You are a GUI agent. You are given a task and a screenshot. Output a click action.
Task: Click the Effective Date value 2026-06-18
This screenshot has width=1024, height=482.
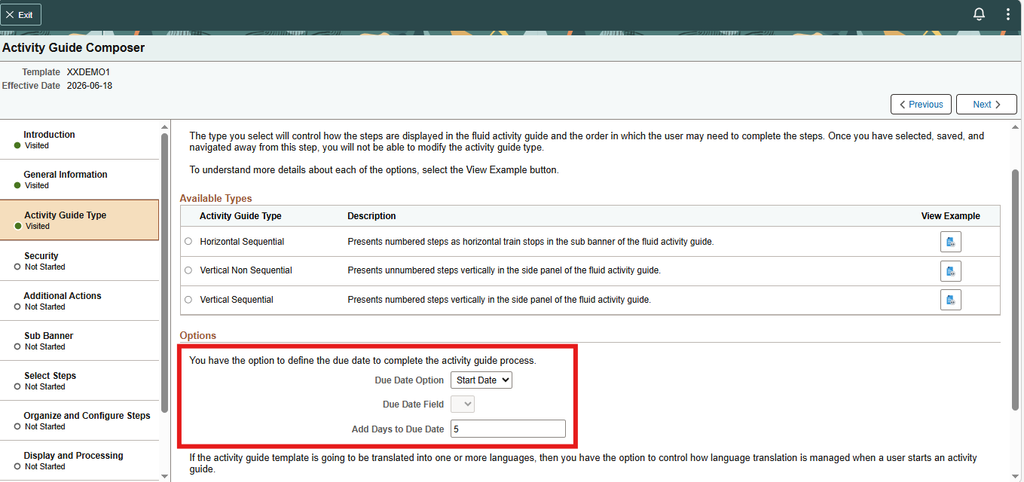pos(89,86)
